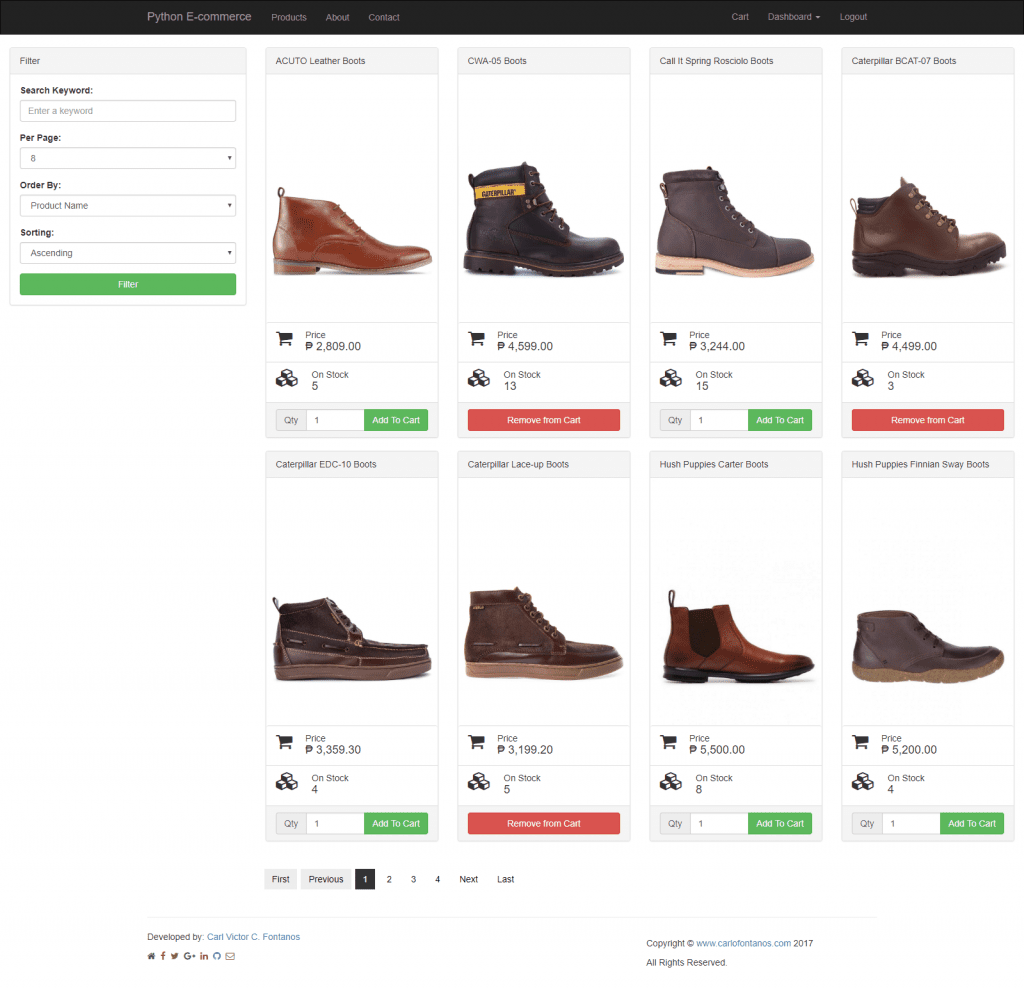Remove Caterpillar BCAT-07 Boots from cart
1024x988 pixels.
tap(927, 419)
